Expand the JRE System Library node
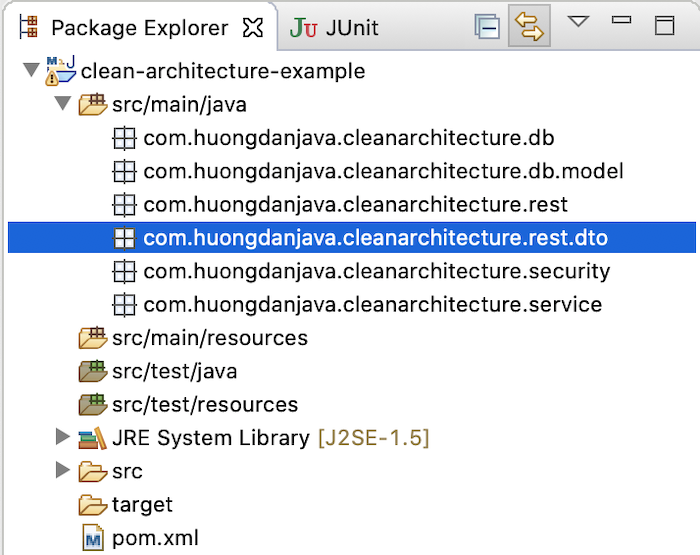 (62, 436)
